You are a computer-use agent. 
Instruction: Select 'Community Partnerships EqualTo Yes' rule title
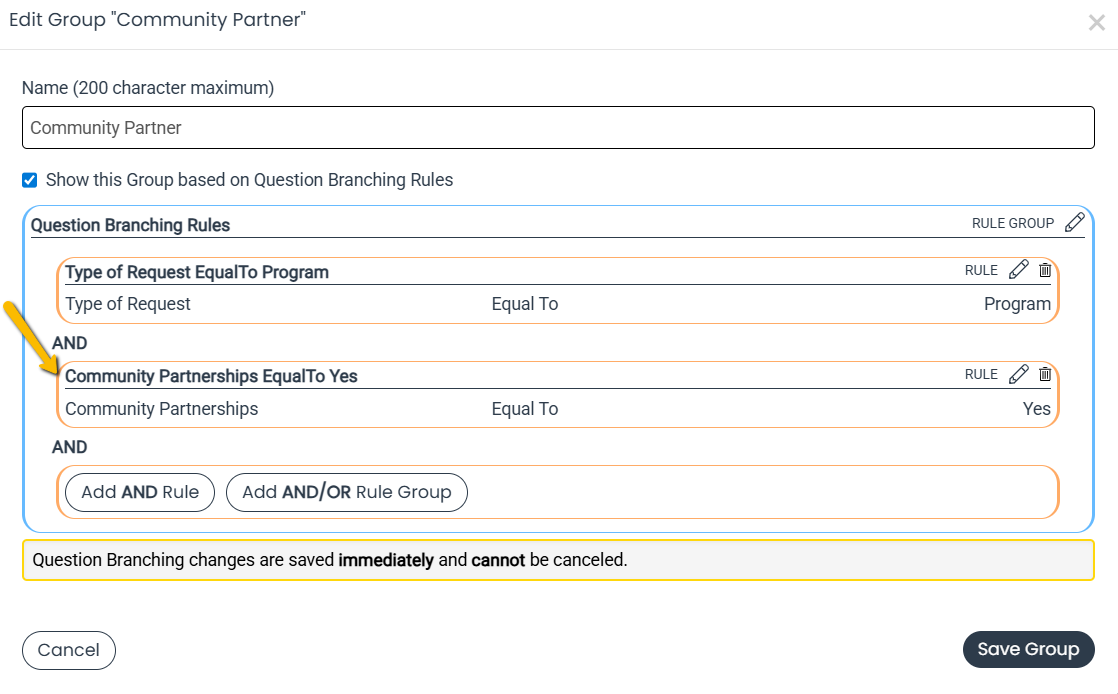211,377
